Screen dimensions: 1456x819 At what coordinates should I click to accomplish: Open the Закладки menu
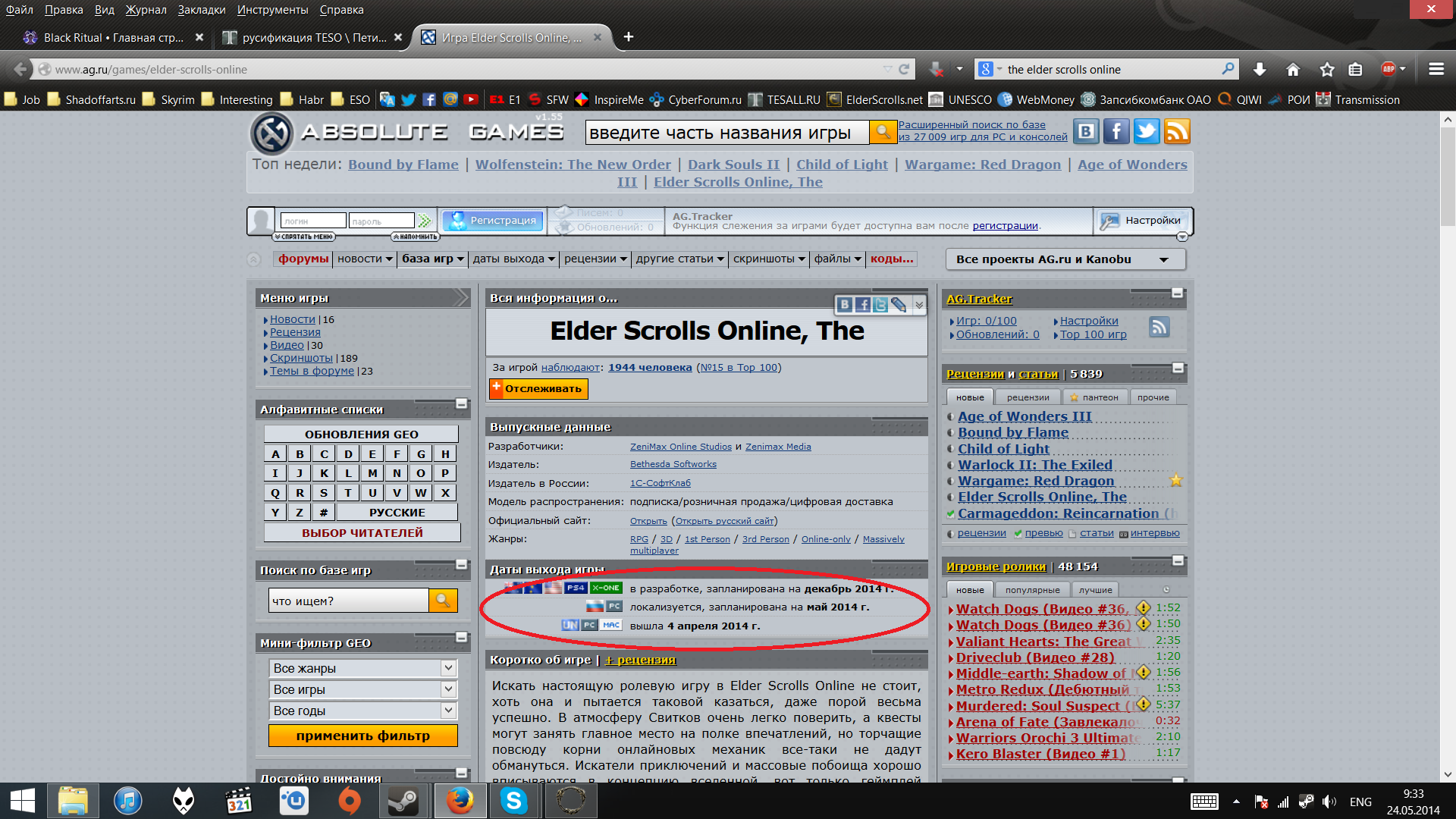coord(202,10)
